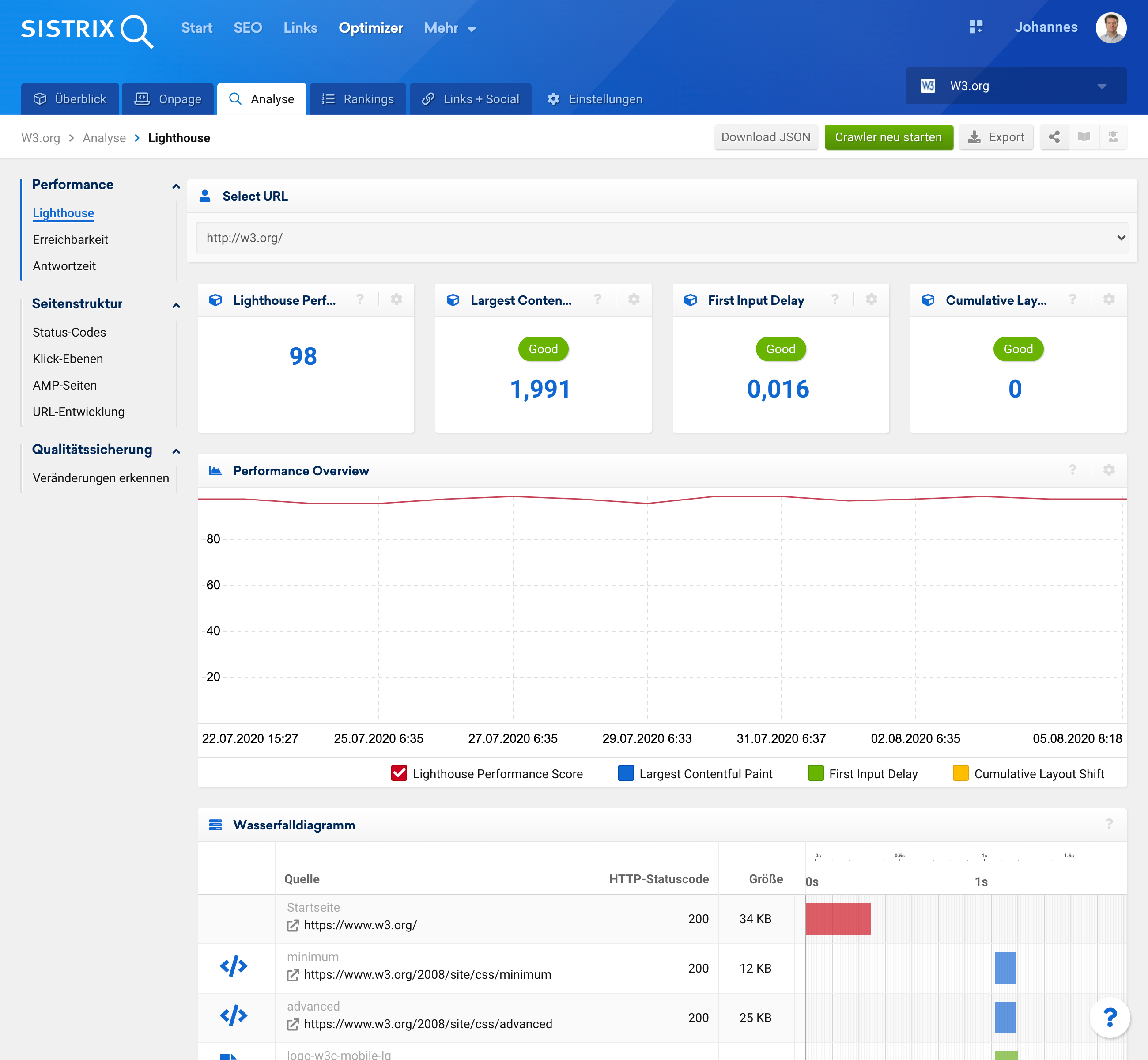This screenshot has height=1060, width=1148.
Task: Click help question mark on First Input Delay
Action: click(835, 299)
